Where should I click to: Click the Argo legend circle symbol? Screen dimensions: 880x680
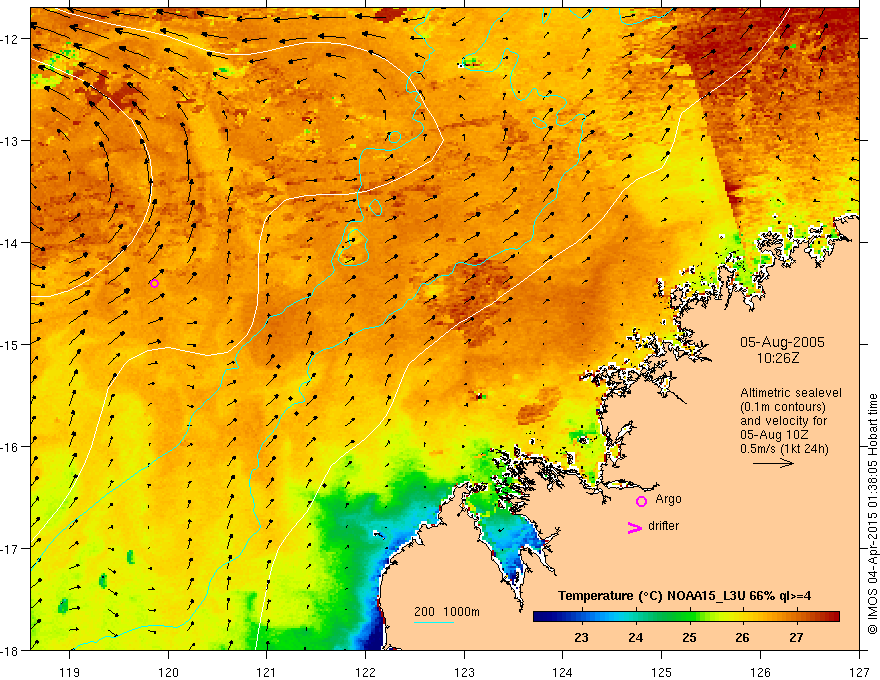point(641,501)
